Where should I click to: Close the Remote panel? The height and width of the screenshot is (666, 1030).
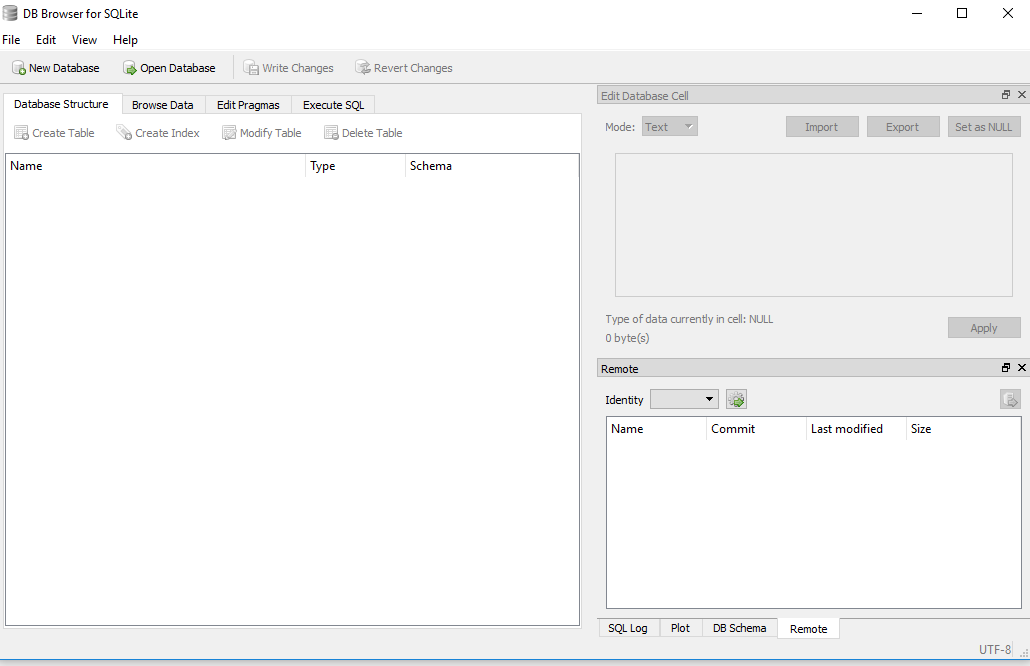coord(1021,368)
